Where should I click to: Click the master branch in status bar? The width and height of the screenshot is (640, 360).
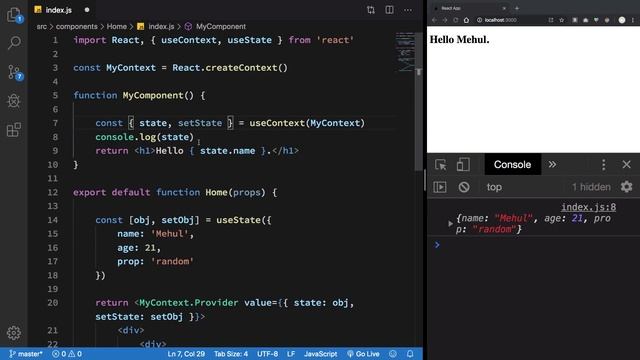(x=26, y=354)
